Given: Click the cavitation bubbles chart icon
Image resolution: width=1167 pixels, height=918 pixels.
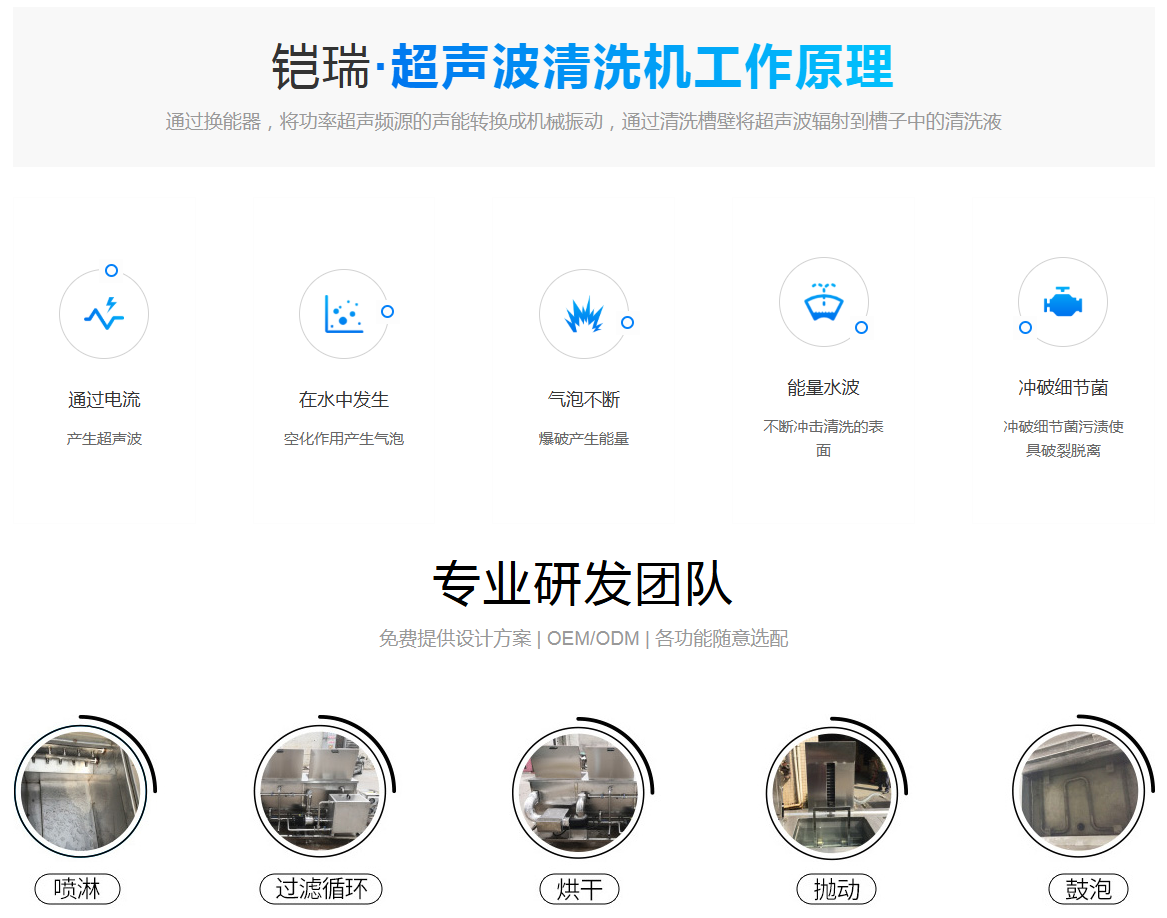Looking at the screenshot, I should click(x=343, y=314).
